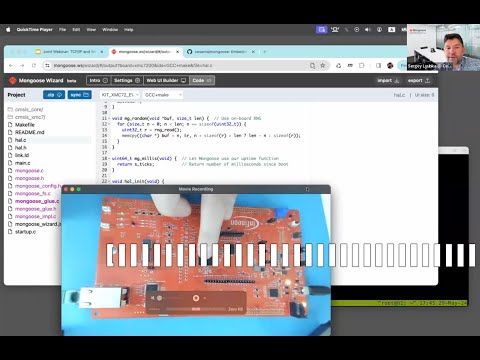Image resolution: width=480 pixels, height=360 pixels.
Task: Open the Intro section
Action: point(98,80)
